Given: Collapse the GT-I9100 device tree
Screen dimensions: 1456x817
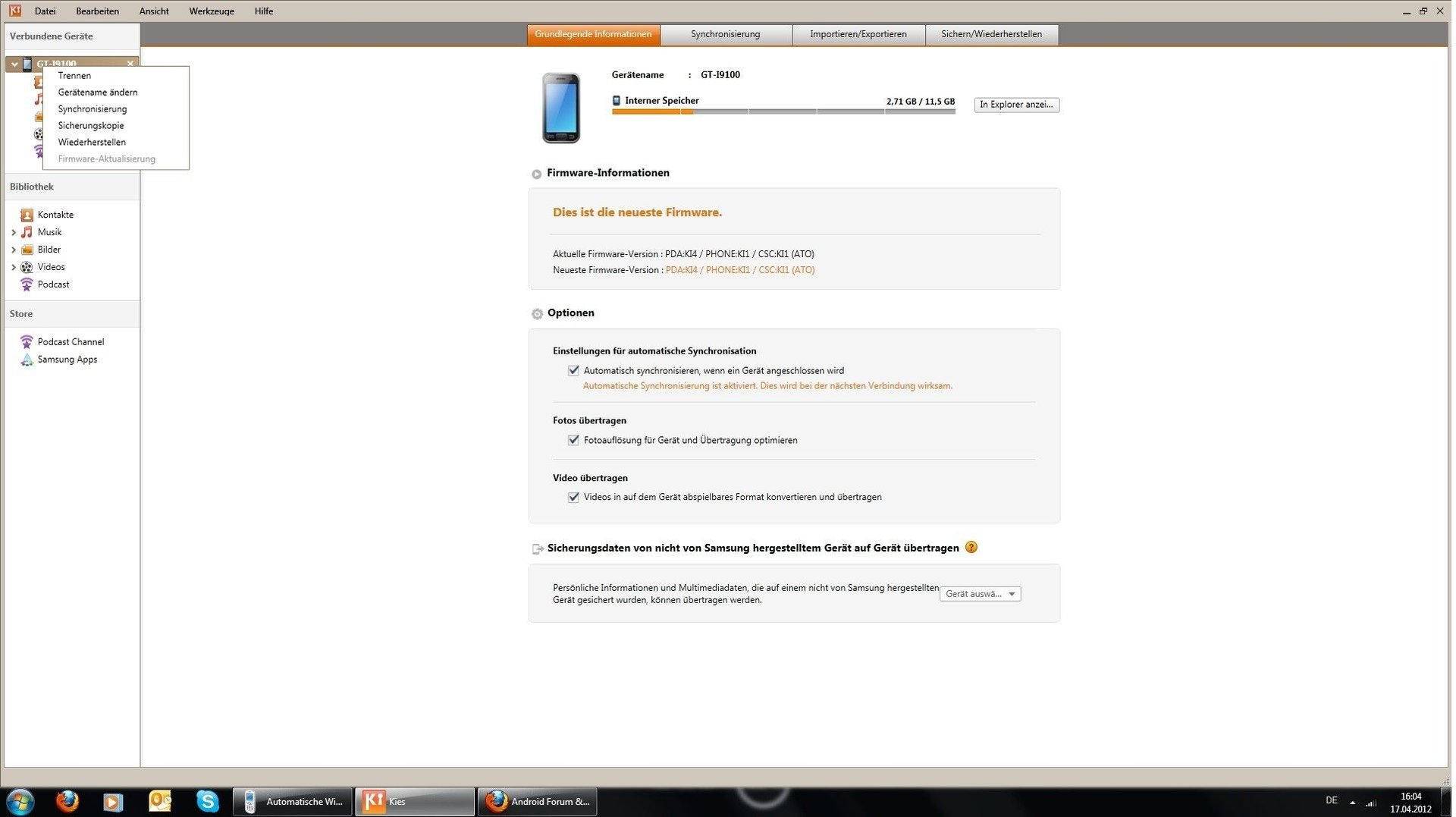Looking at the screenshot, I should pos(14,64).
